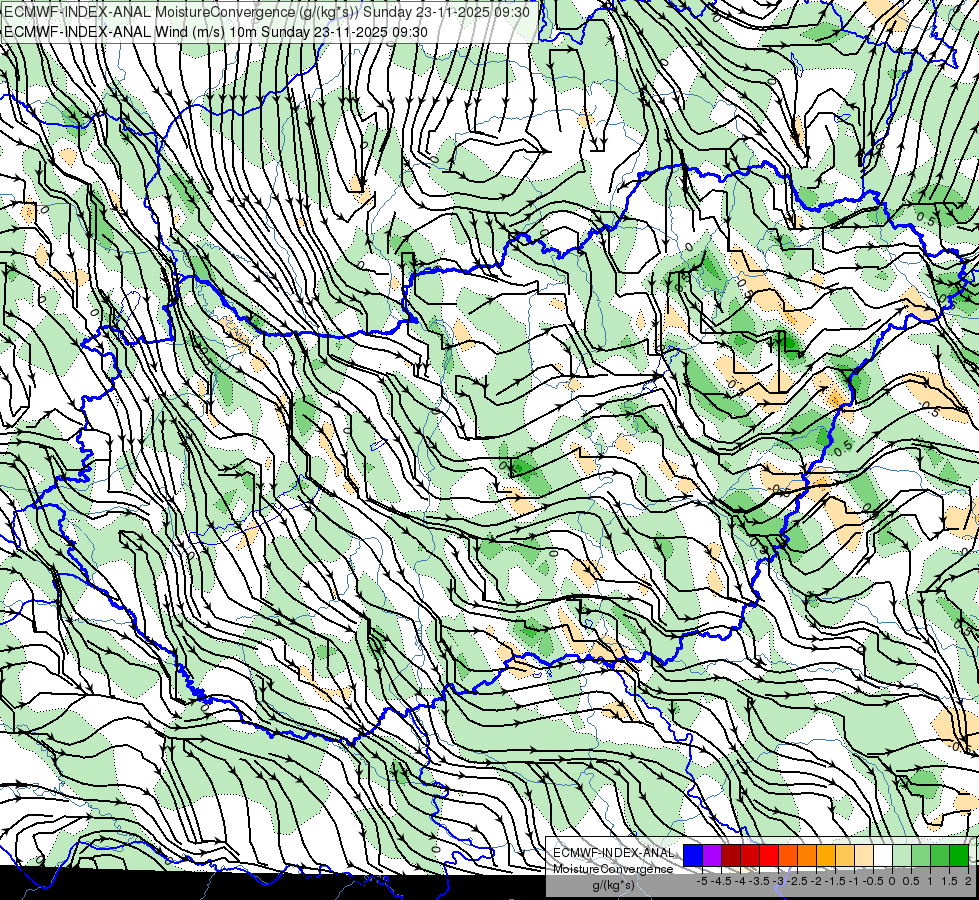Click the 0 tick label on the colorbar
The image size is (979, 900).
892,881
